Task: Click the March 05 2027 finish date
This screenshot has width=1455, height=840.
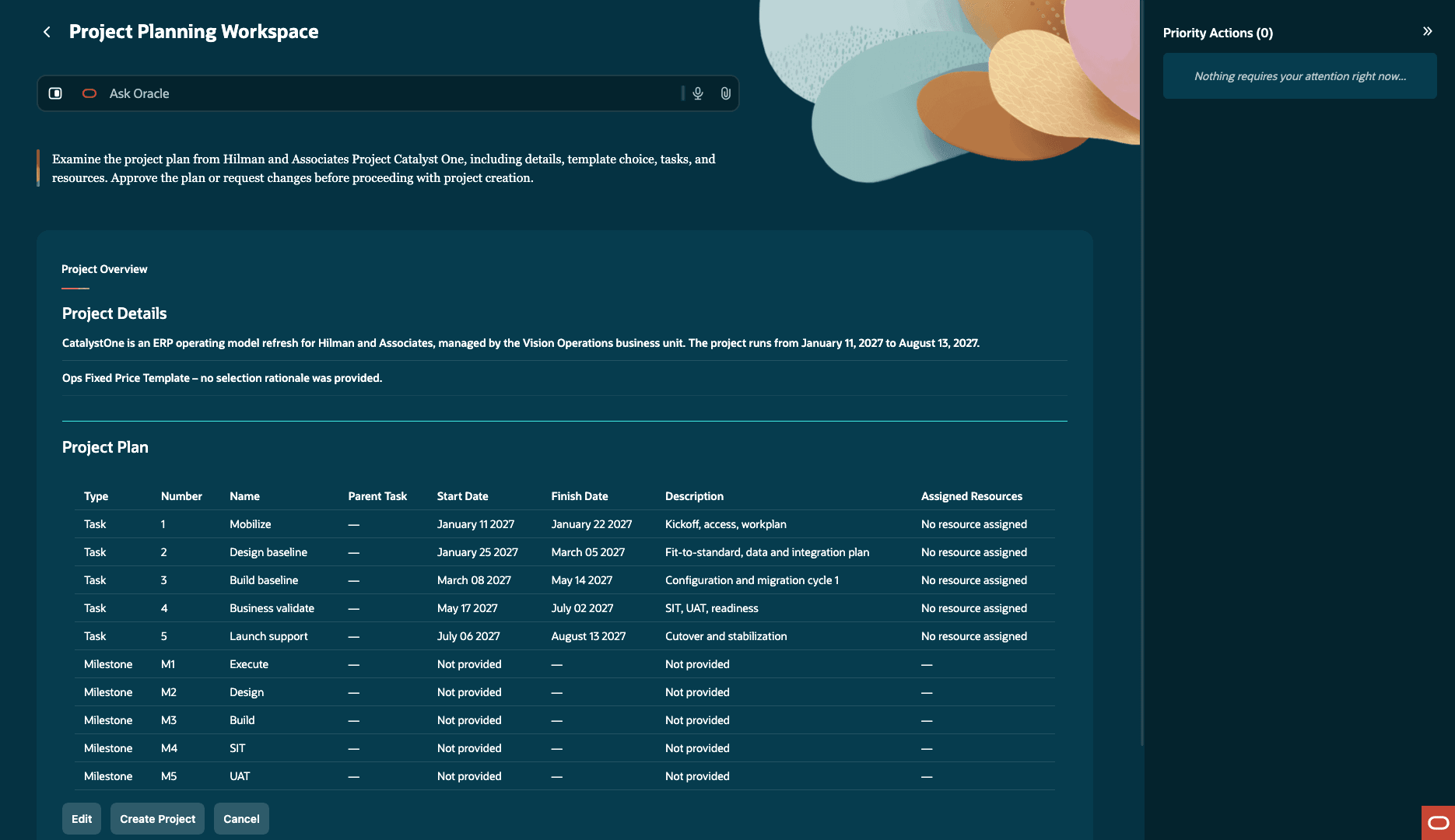Action: (587, 552)
